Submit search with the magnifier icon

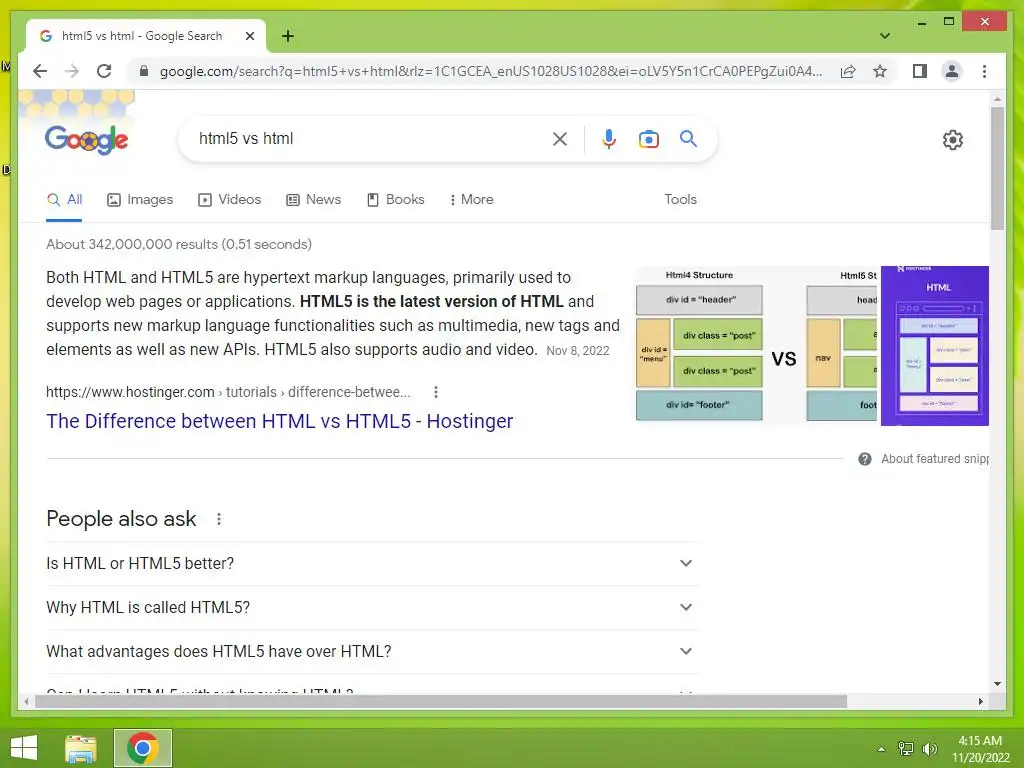[x=688, y=138]
